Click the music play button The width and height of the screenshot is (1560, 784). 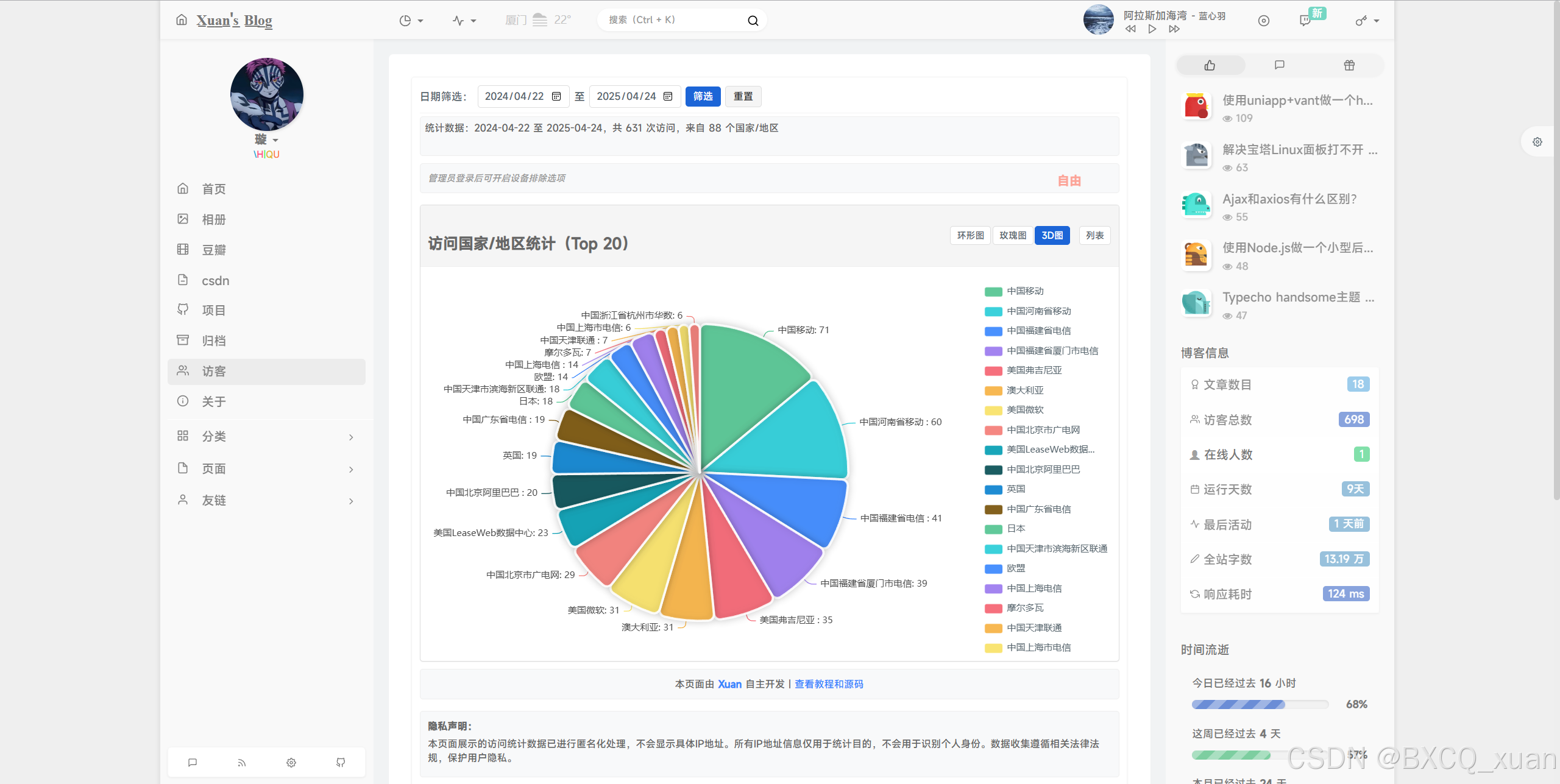(x=1152, y=29)
